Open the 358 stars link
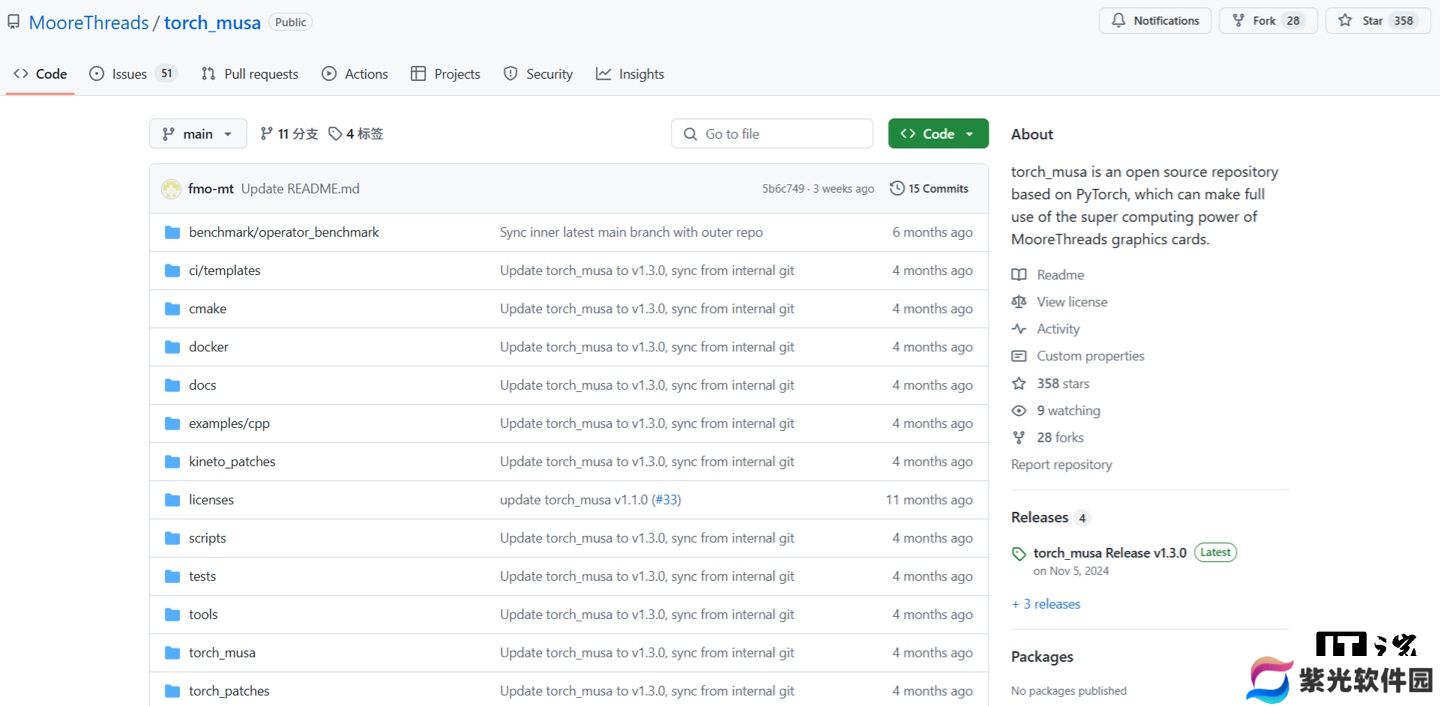This screenshot has width=1440, height=706. pos(1063,384)
